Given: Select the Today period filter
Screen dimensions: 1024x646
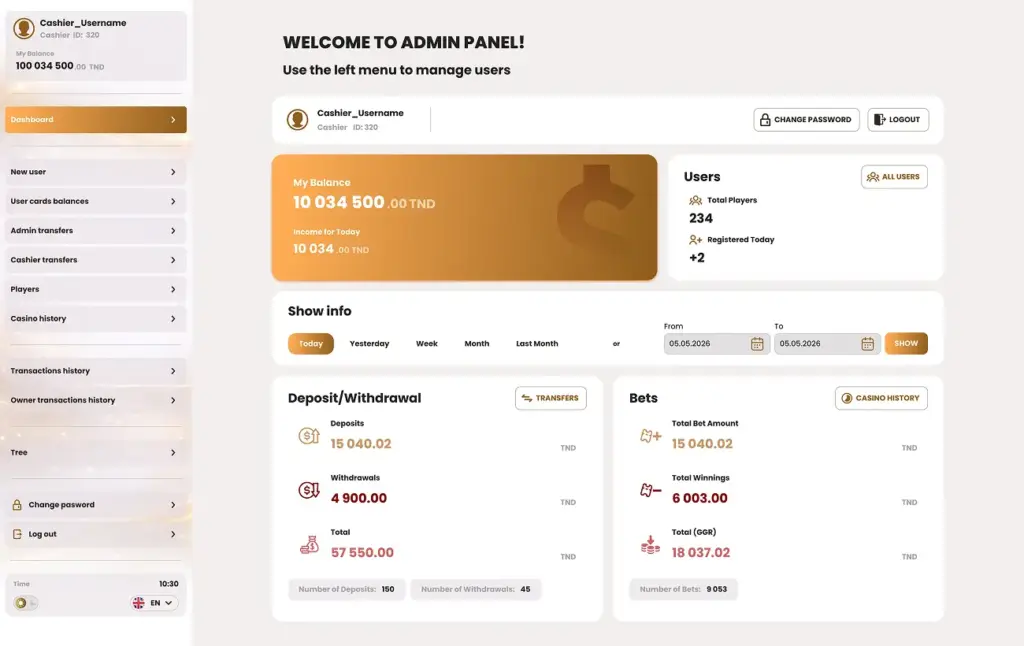Looking at the screenshot, I should tap(311, 344).
